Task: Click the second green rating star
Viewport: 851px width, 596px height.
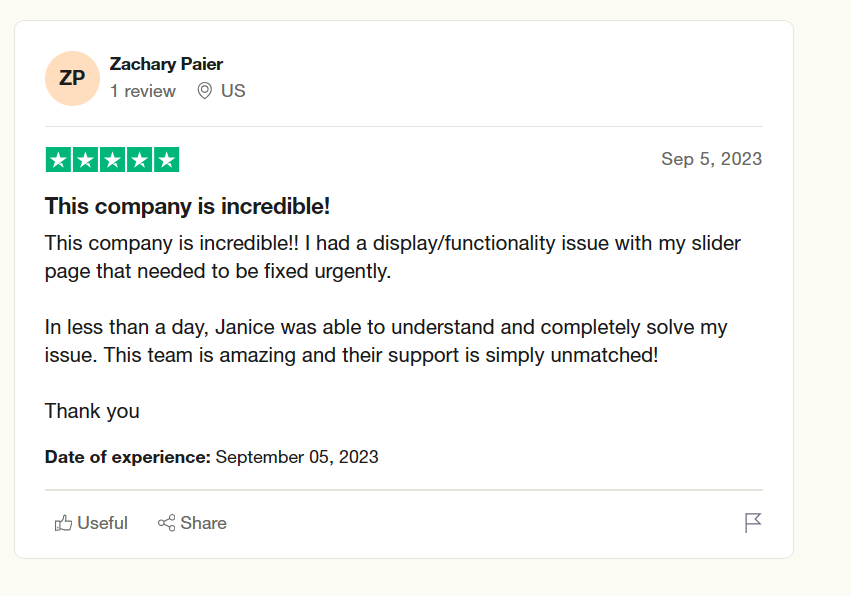Action: tap(86, 160)
